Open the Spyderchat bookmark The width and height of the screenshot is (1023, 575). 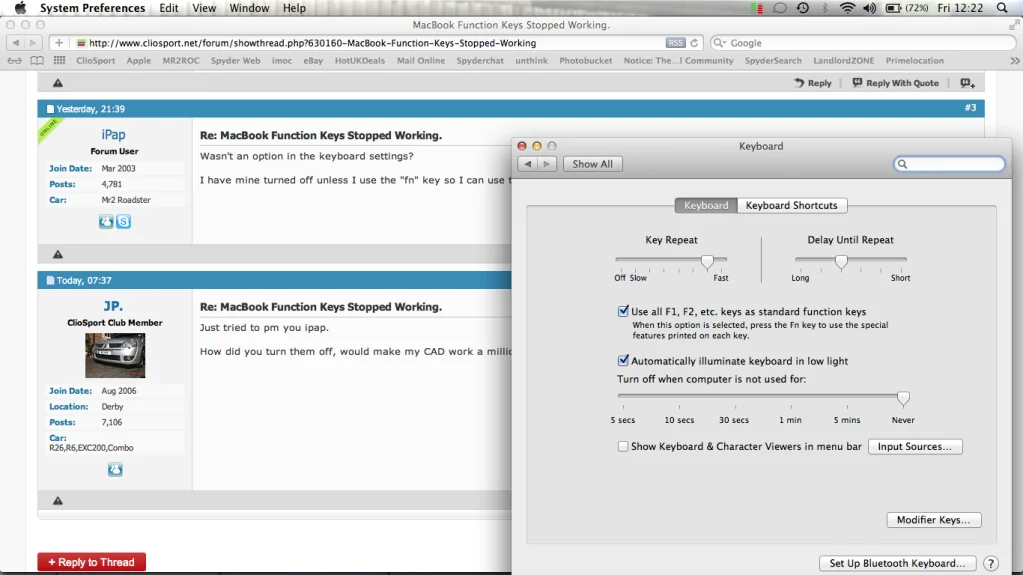(x=480, y=61)
